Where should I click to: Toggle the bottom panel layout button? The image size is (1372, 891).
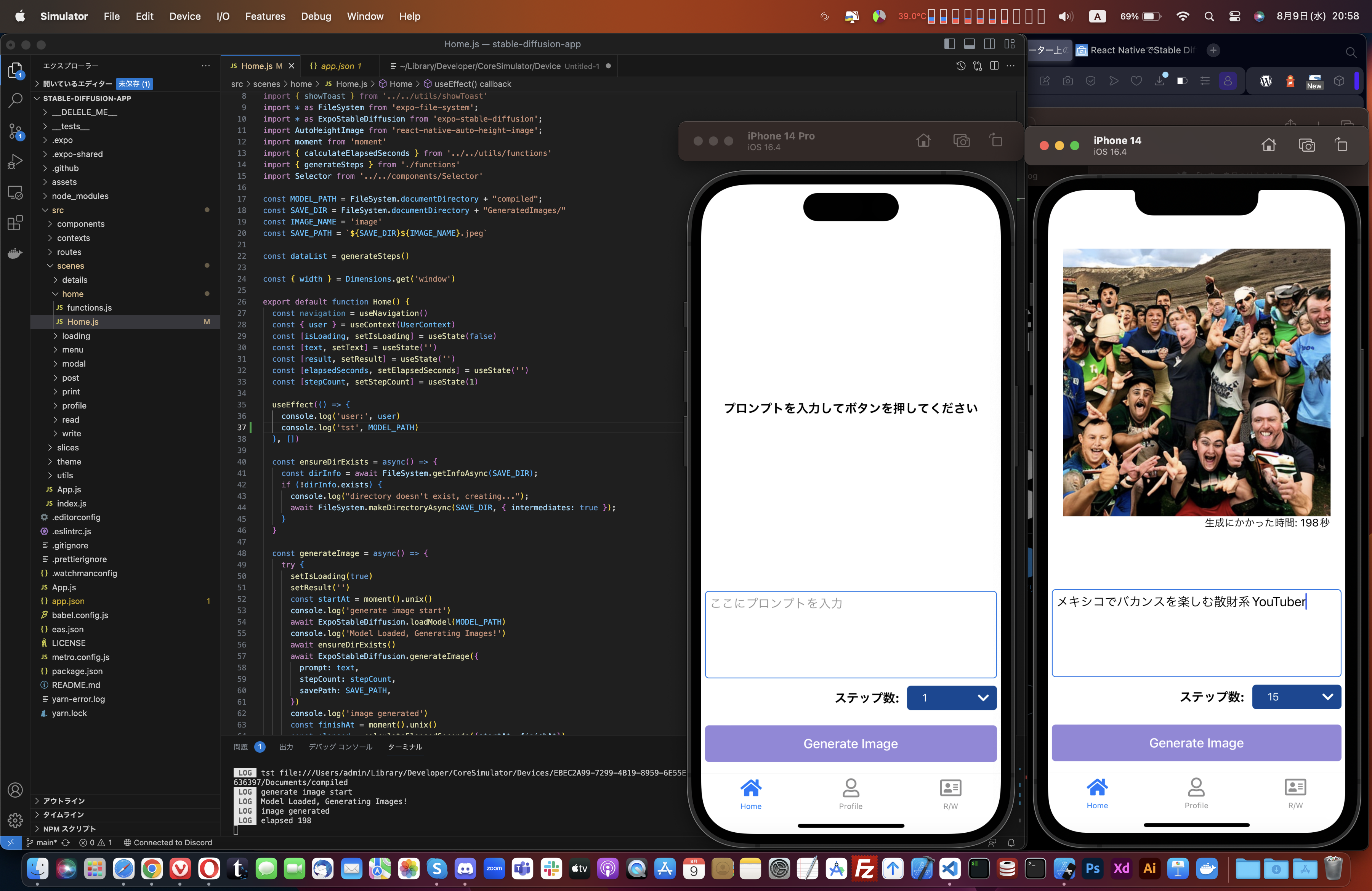(x=970, y=44)
